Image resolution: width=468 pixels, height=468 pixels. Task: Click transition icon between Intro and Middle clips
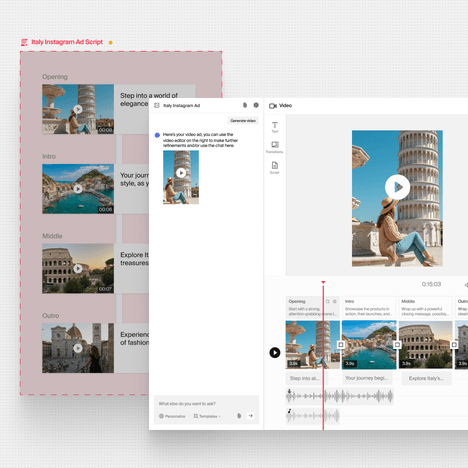point(397,345)
